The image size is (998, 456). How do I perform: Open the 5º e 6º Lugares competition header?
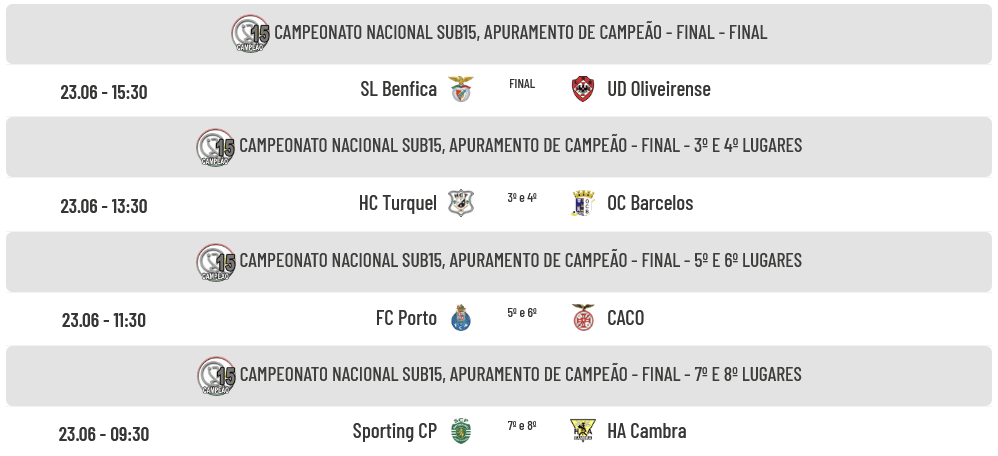point(499,262)
